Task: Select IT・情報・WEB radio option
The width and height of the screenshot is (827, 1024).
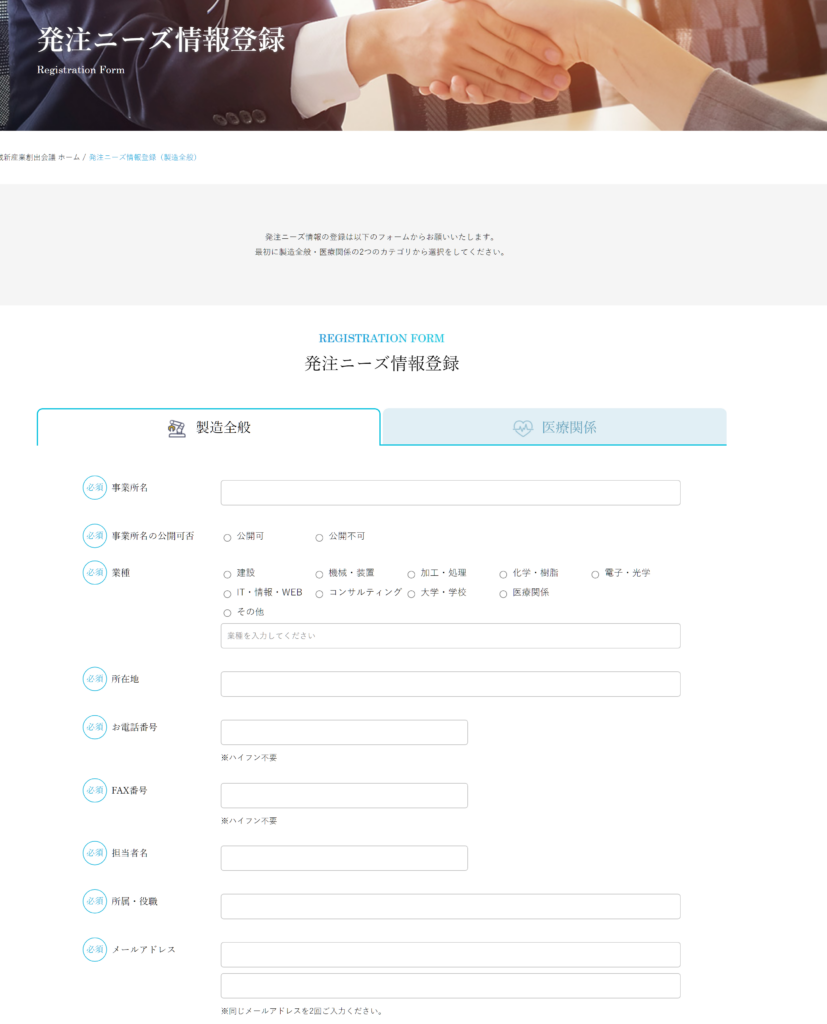Action: [x=227, y=594]
